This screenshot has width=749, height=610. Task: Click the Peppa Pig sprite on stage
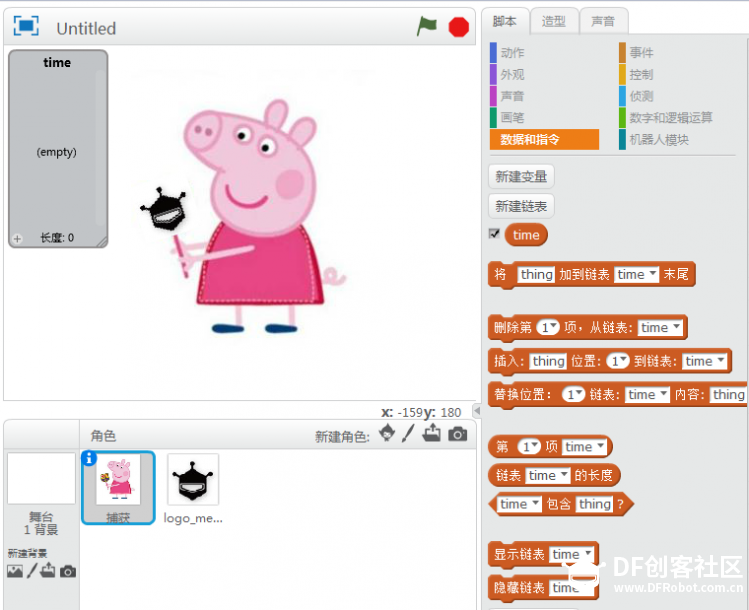[260, 215]
